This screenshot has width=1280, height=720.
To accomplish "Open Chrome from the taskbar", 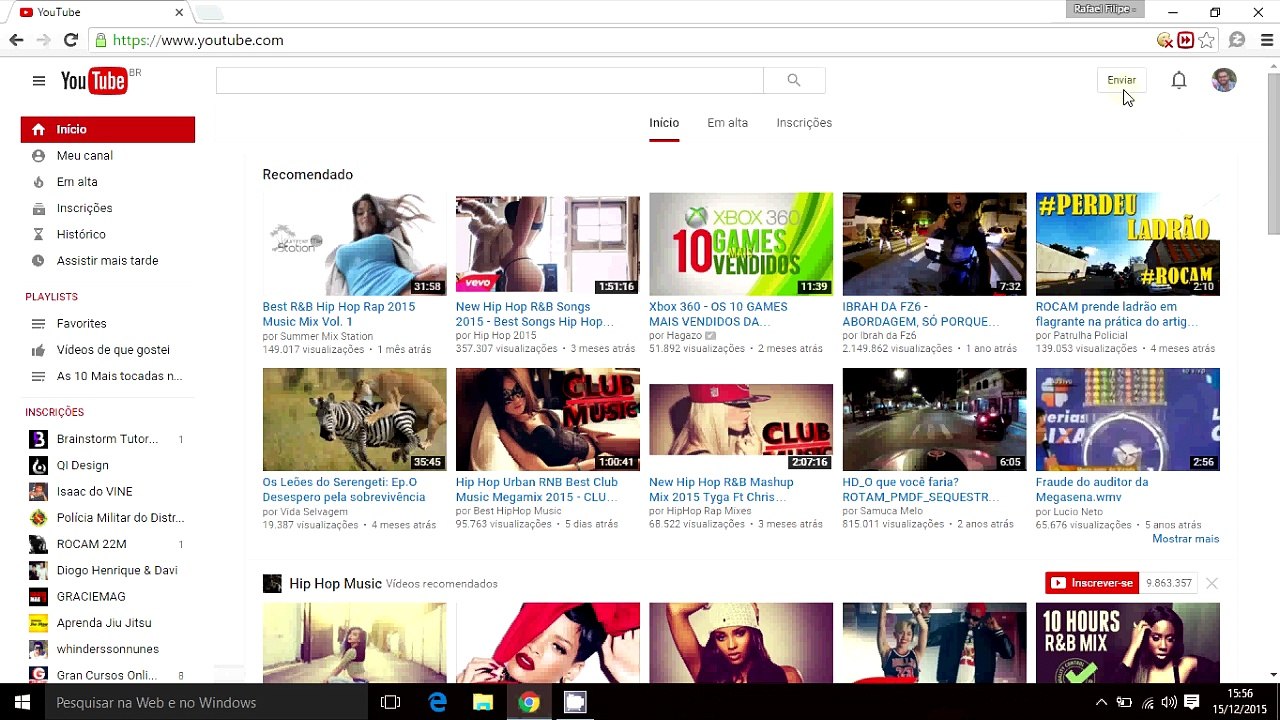I will 529,702.
